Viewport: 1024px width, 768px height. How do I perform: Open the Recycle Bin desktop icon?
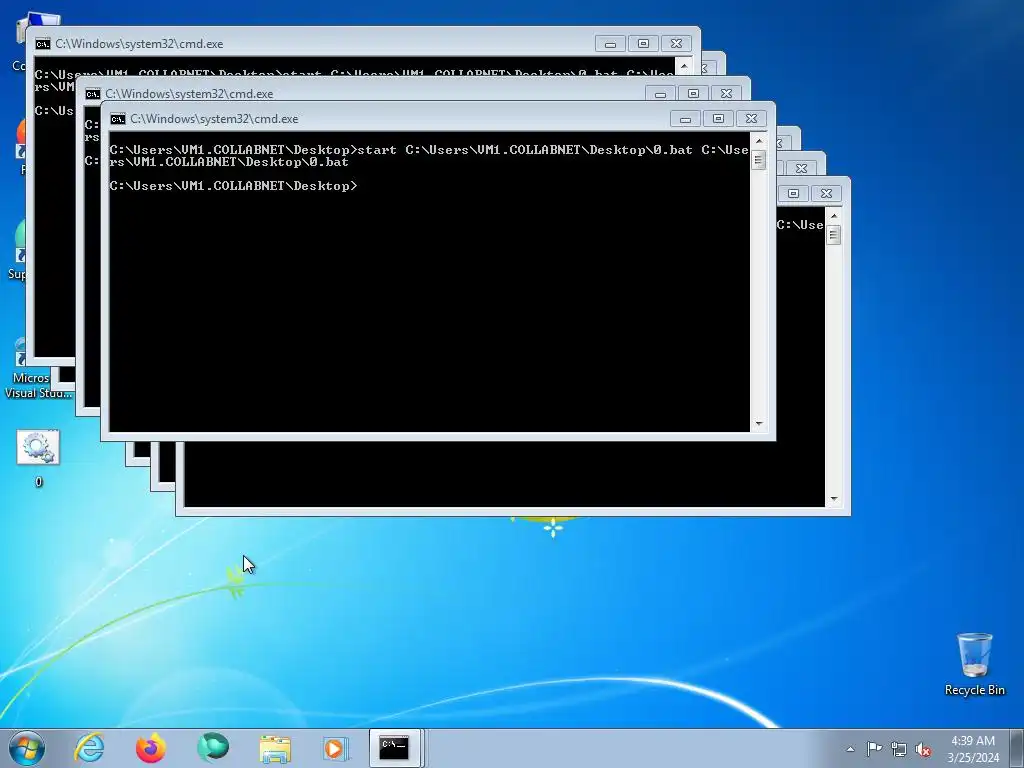974,664
